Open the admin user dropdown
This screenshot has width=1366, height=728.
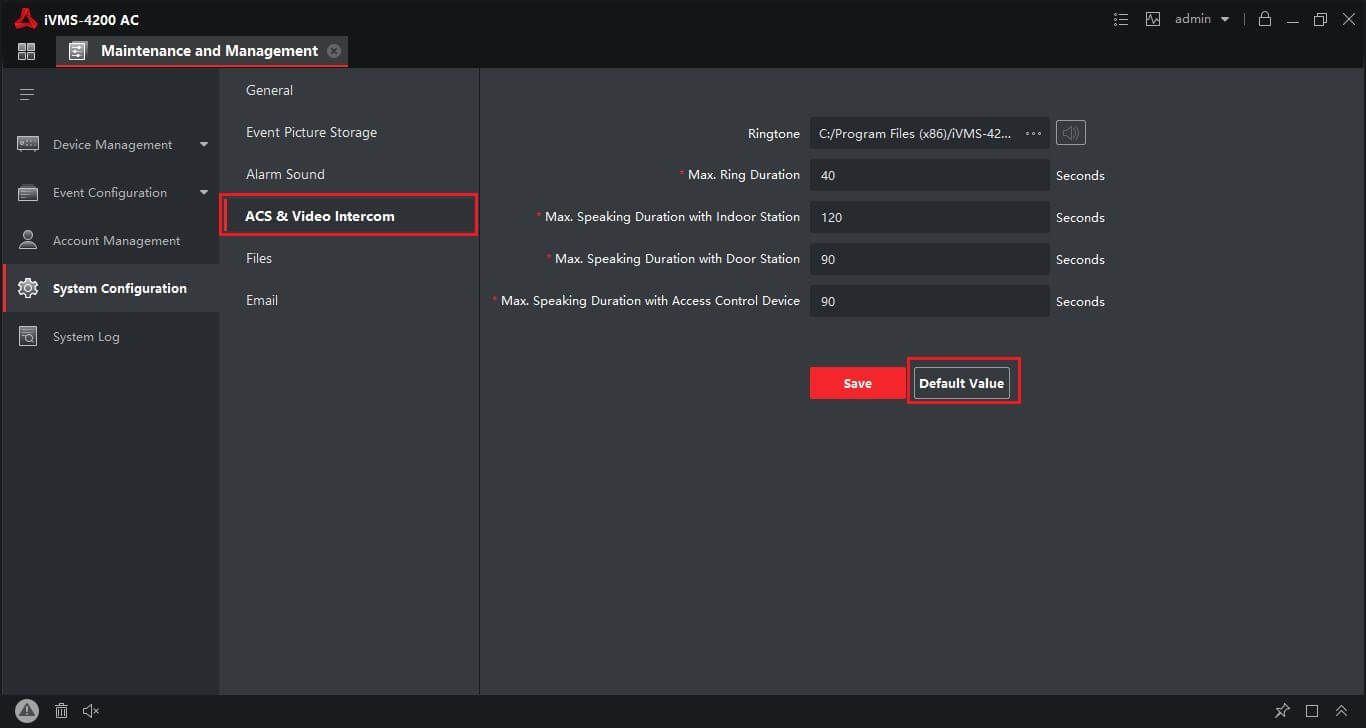click(1202, 19)
